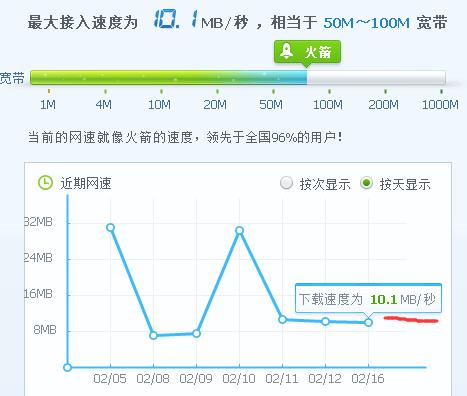Click the 20M scale label

point(215,105)
